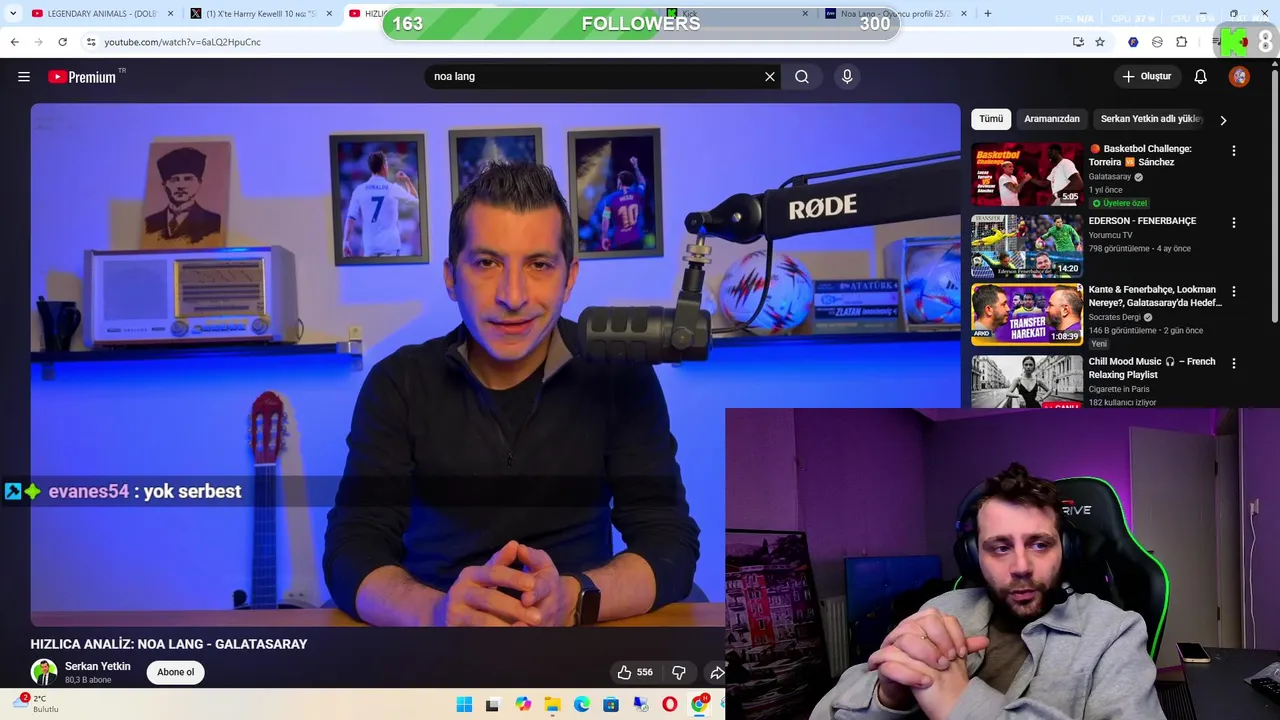Open a new browser tab
The width and height of the screenshot is (1280, 720).
tap(988, 14)
